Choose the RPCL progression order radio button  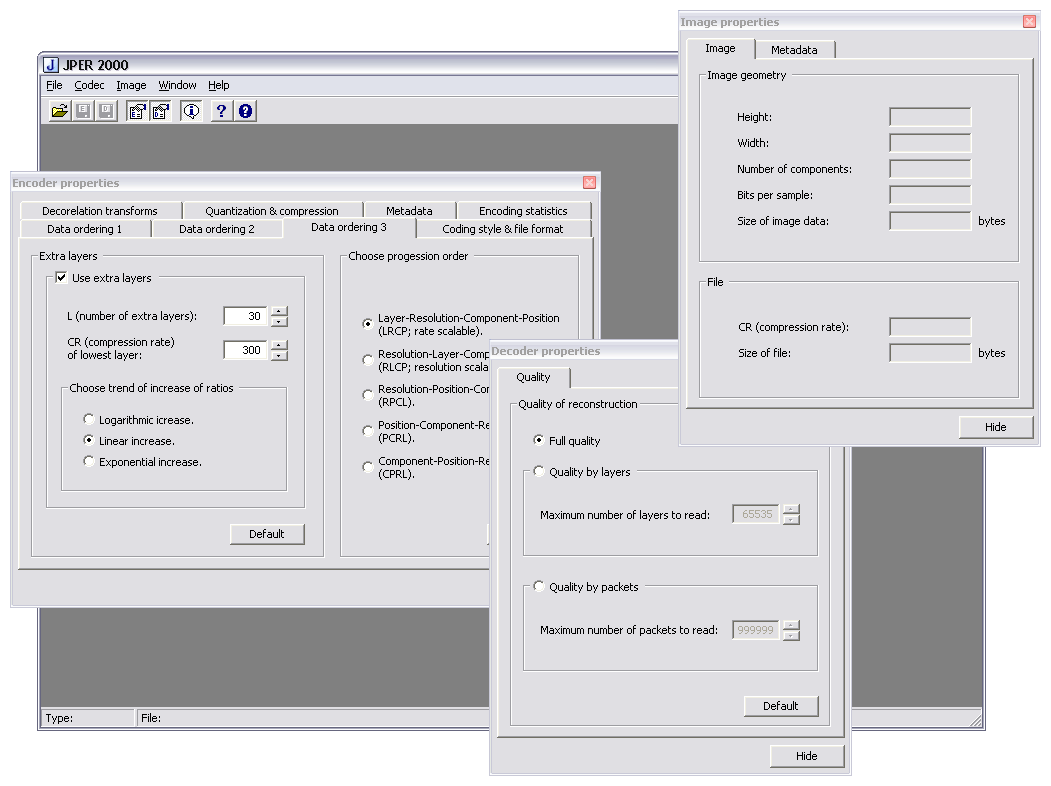[x=367, y=395]
